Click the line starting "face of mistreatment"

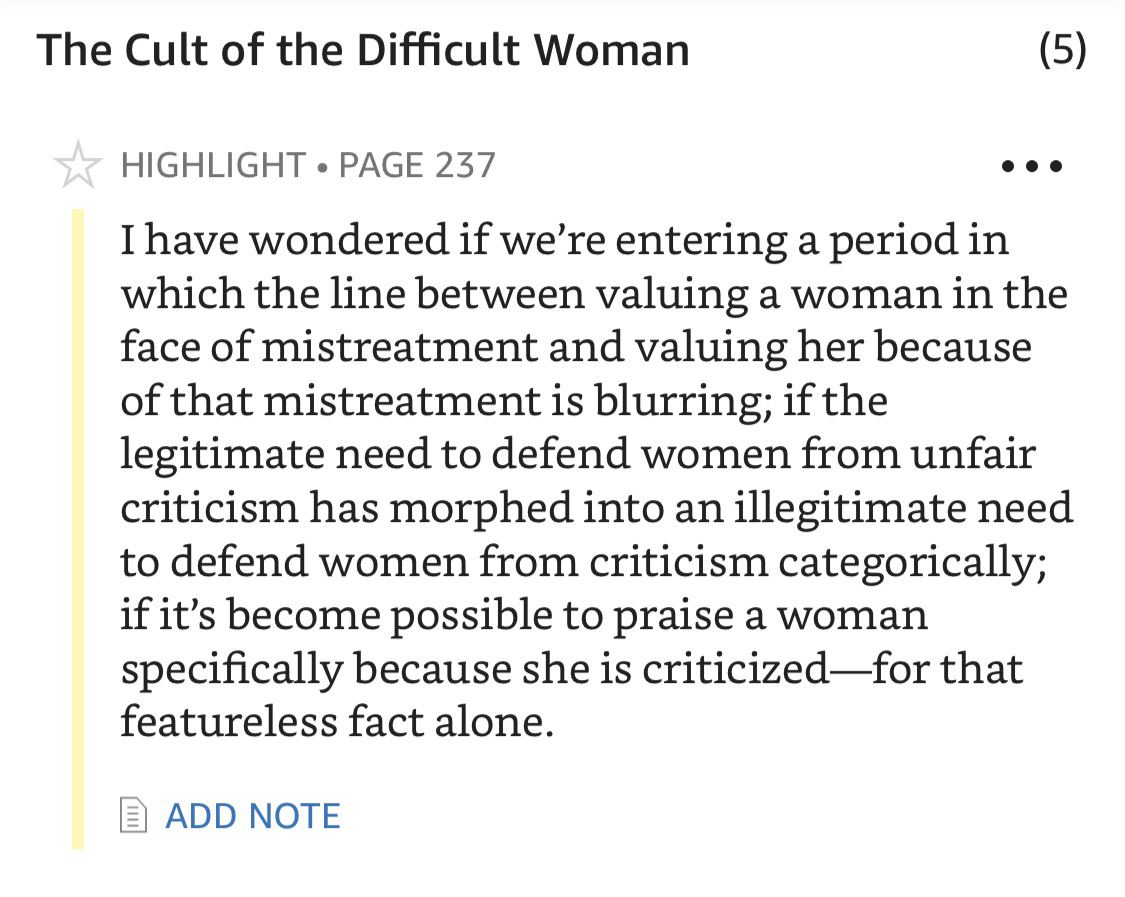(x=575, y=347)
